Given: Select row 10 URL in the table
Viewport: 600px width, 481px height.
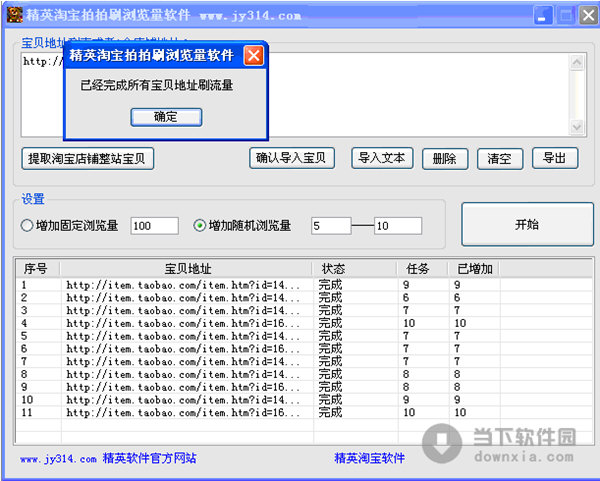Looking at the screenshot, I should click(183, 399).
